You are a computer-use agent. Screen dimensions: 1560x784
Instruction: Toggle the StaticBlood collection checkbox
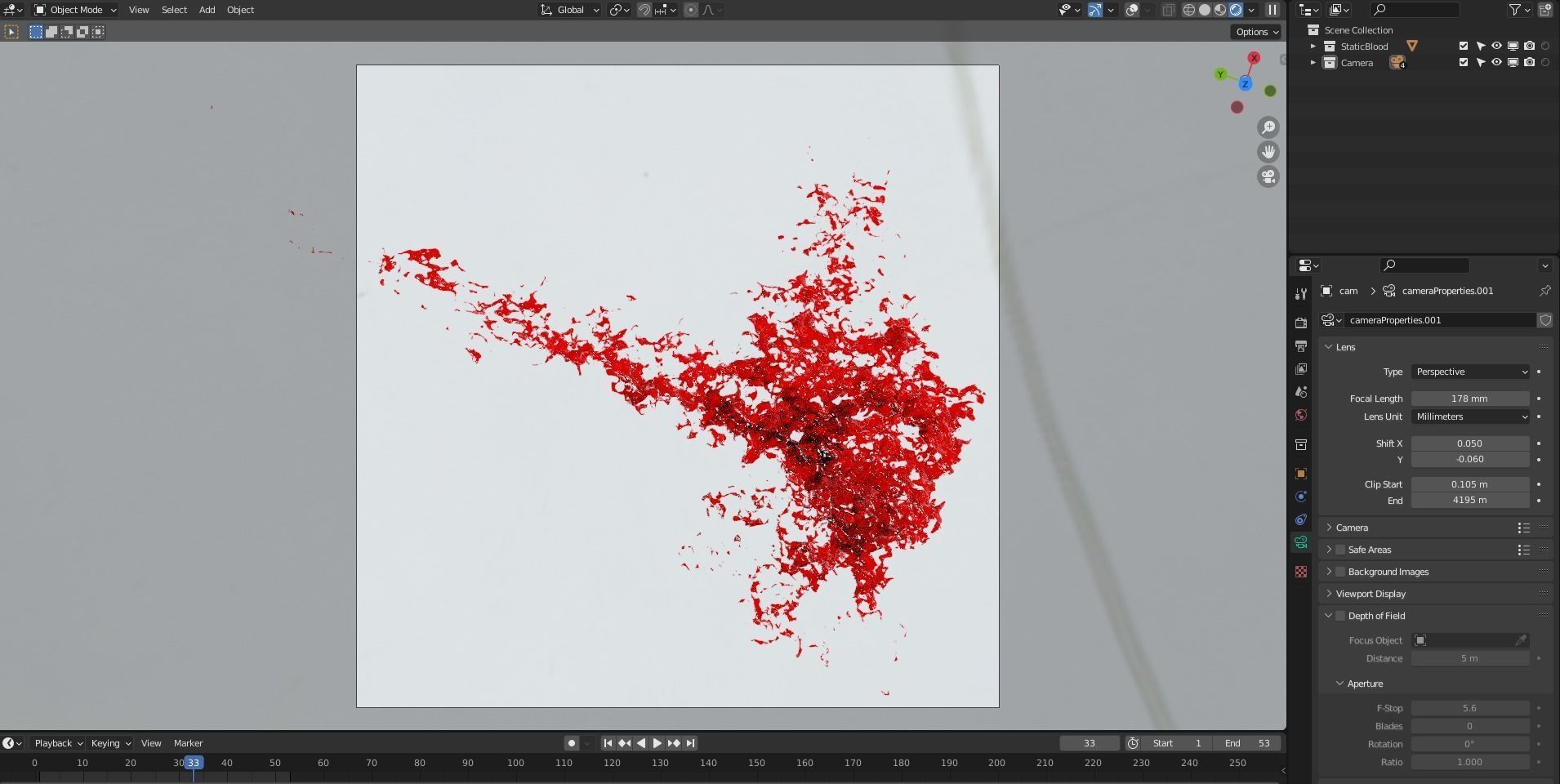tap(1462, 46)
